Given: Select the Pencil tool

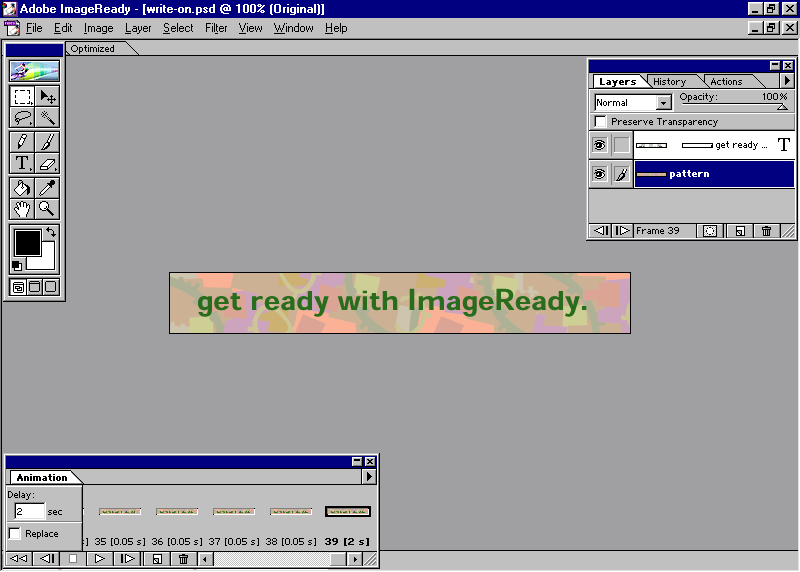Looking at the screenshot, I should (x=22, y=142).
